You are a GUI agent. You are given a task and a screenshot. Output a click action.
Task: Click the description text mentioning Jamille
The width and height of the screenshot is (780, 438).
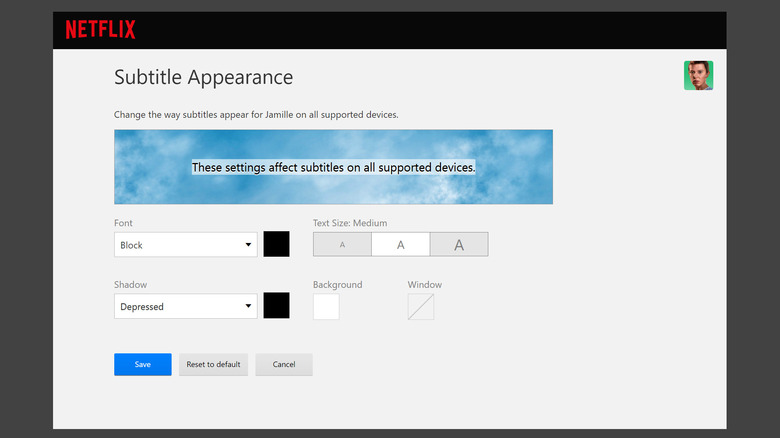(256, 115)
